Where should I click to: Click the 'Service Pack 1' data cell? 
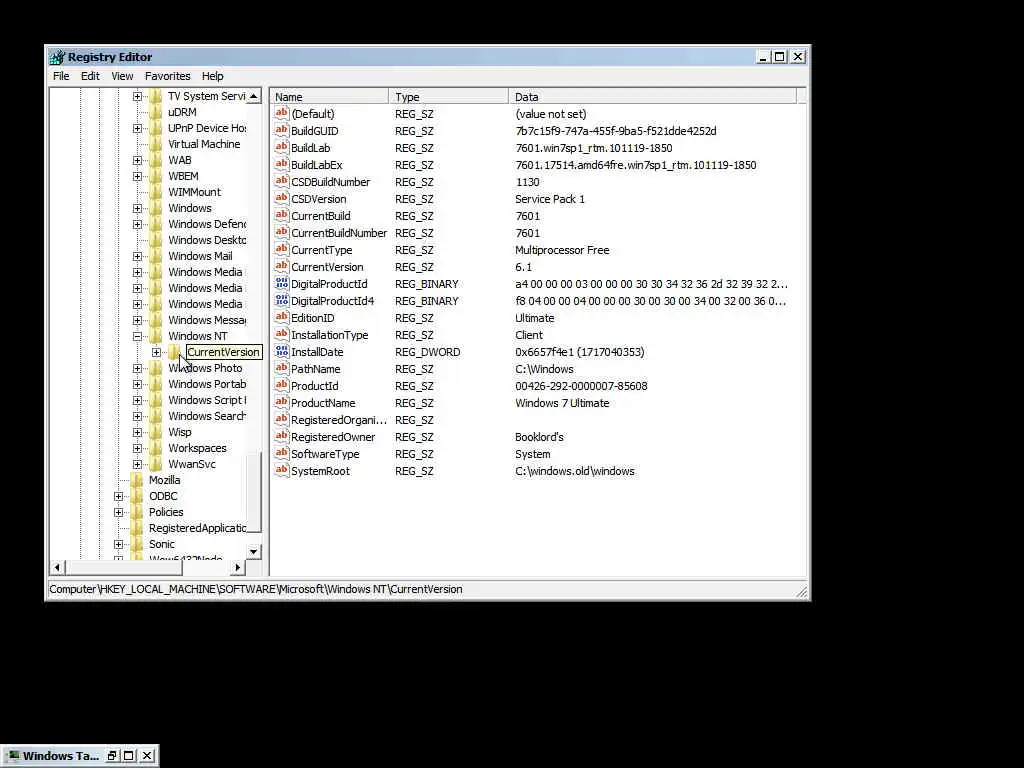pos(550,199)
